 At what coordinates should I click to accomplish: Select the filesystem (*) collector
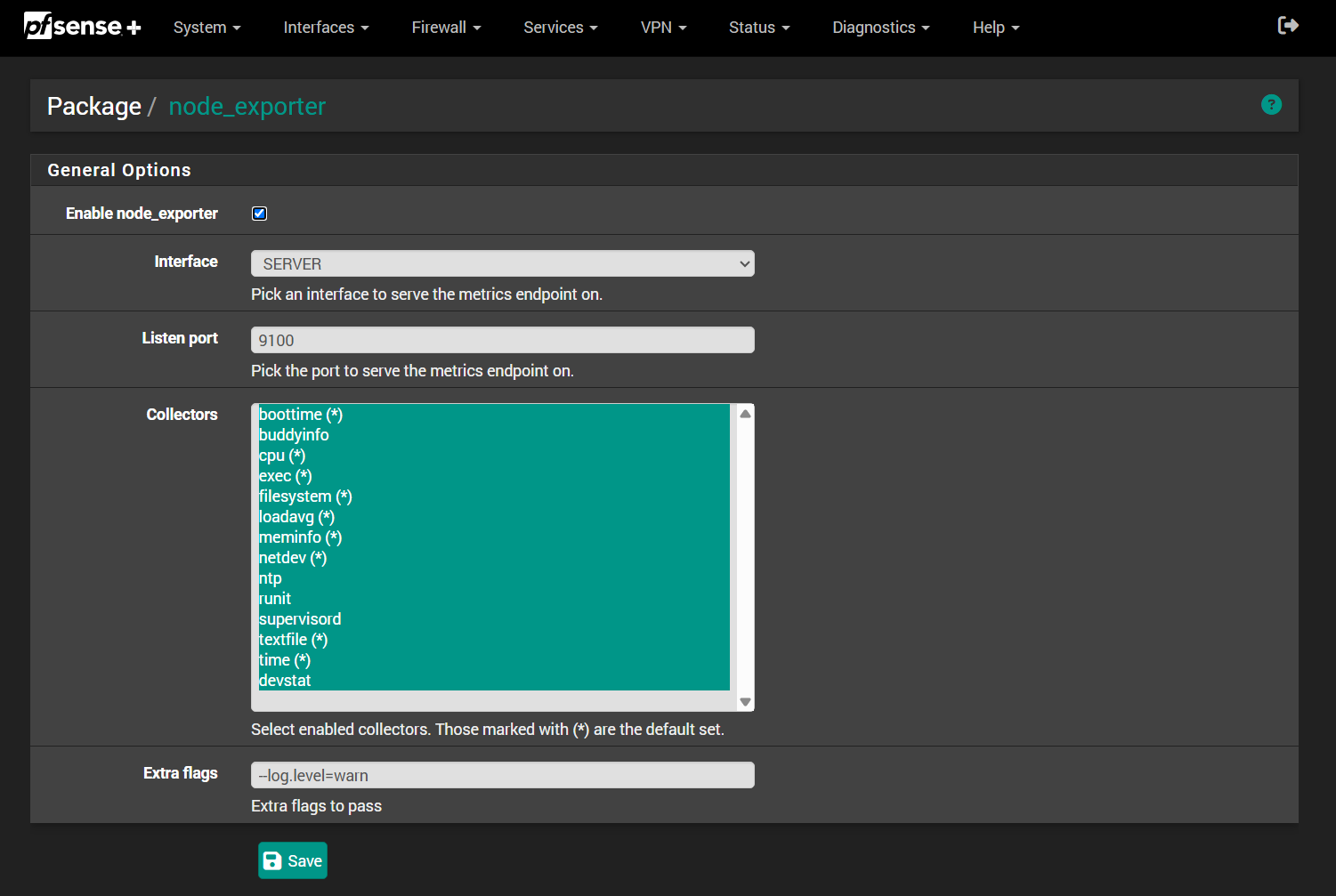(x=494, y=496)
